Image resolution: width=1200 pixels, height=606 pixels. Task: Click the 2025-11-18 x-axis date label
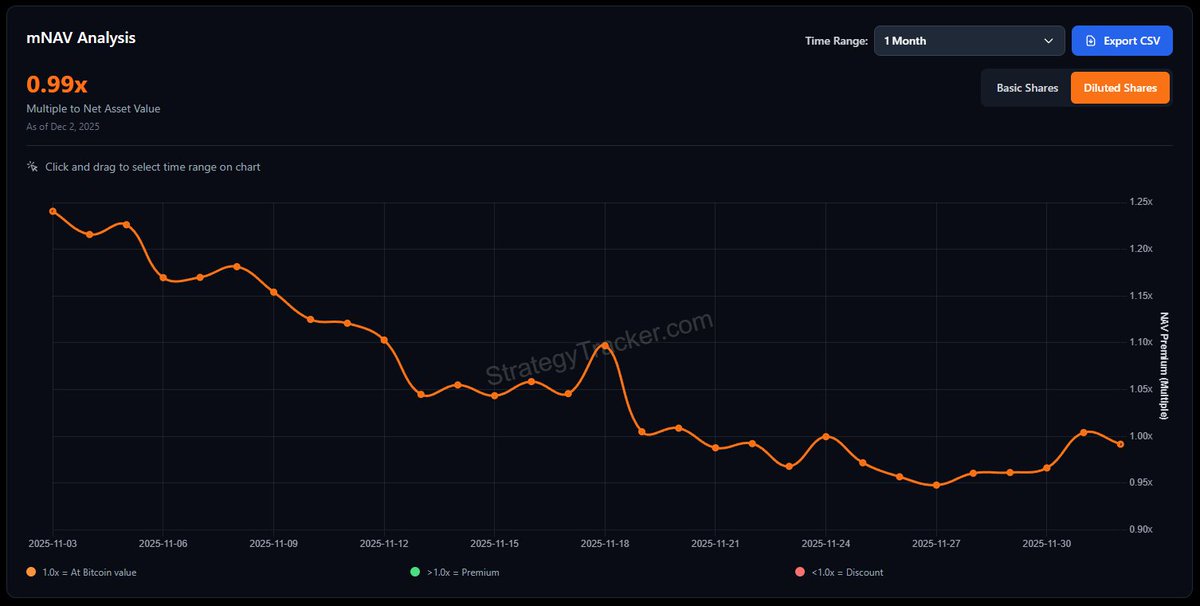[605, 544]
